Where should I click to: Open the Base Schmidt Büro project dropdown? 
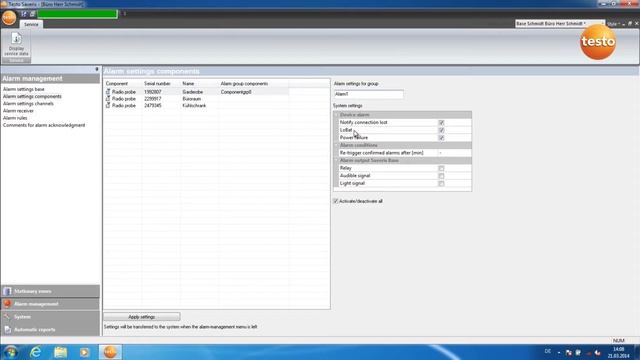click(559, 24)
